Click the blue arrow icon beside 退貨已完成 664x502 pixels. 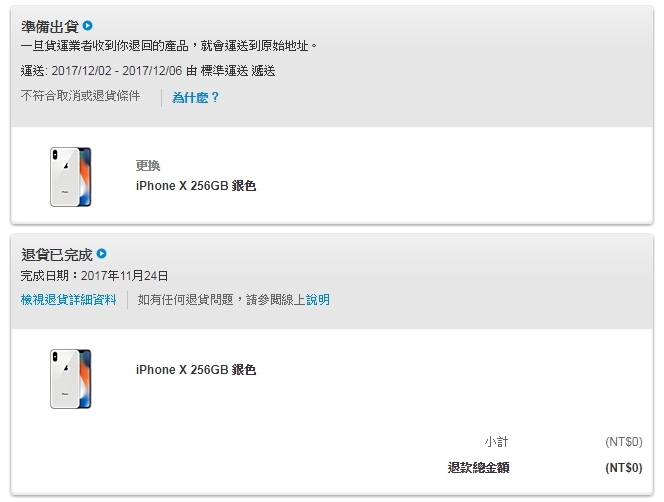click(102, 255)
